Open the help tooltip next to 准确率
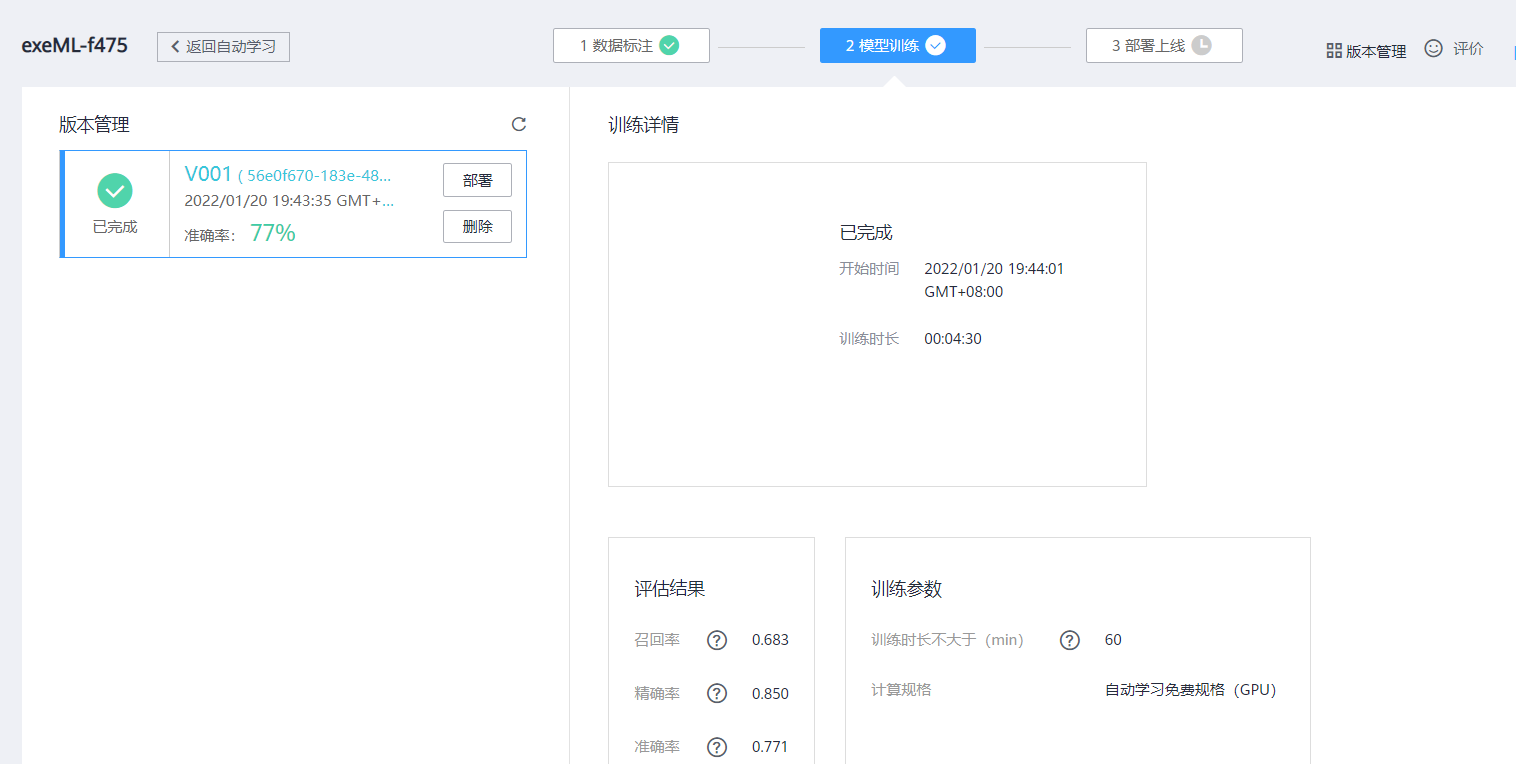1516x764 pixels. pos(717,746)
